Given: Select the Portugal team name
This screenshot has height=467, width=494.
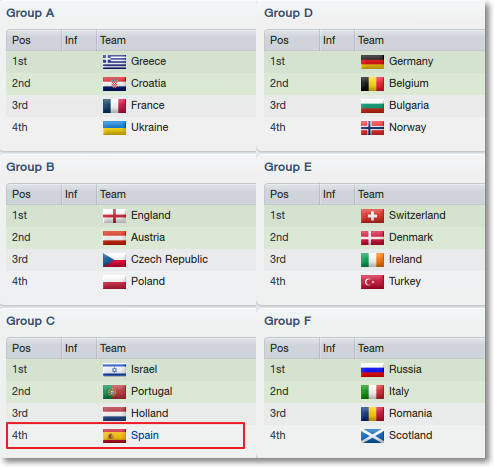Looking at the screenshot, I should pyautogui.click(x=152, y=391).
